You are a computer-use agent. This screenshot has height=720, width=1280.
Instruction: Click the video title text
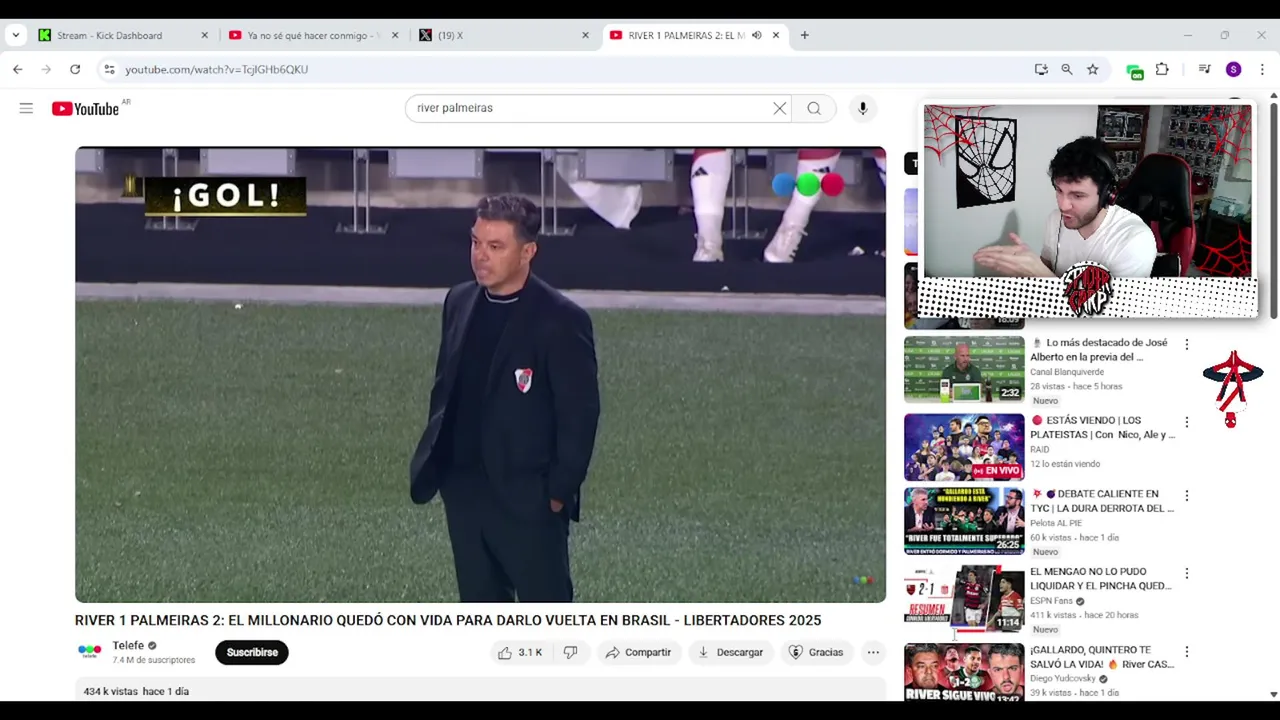click(448, 620)
